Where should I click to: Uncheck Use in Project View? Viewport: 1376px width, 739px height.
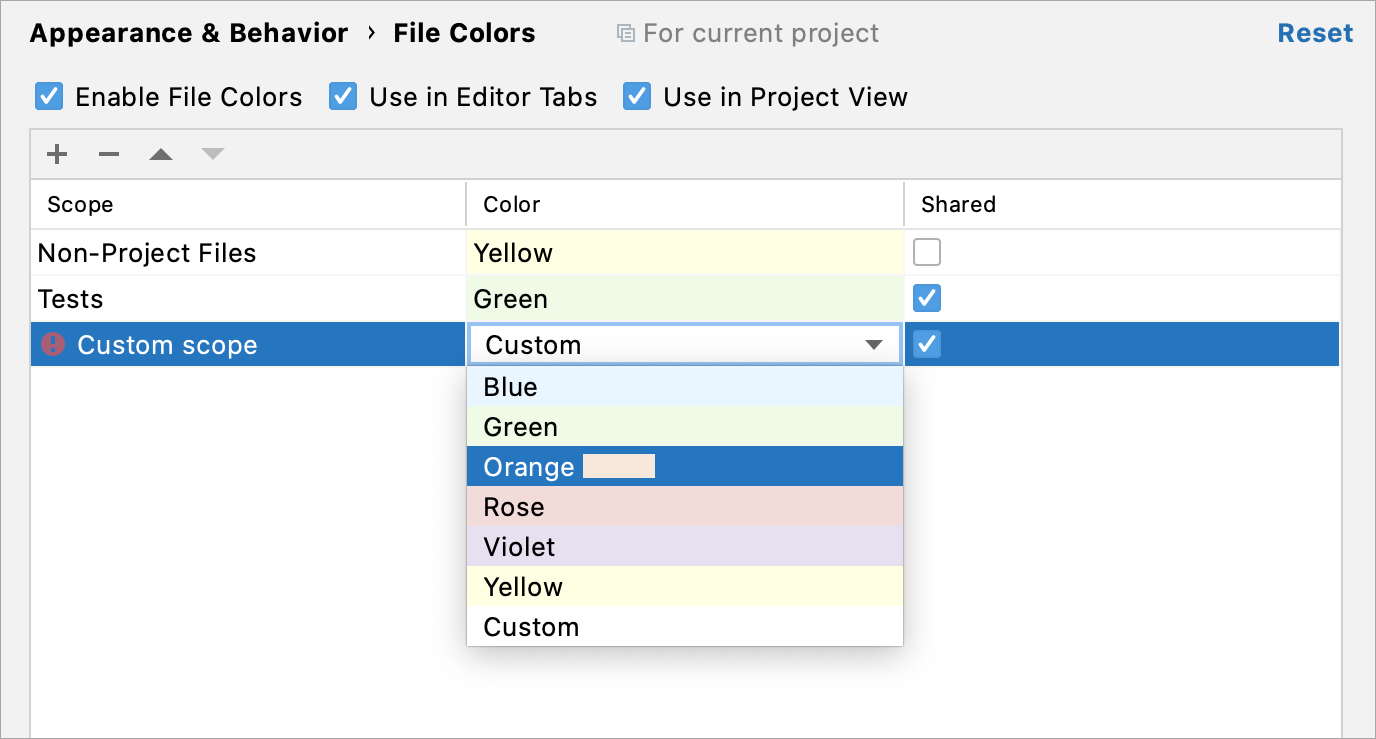637,97
